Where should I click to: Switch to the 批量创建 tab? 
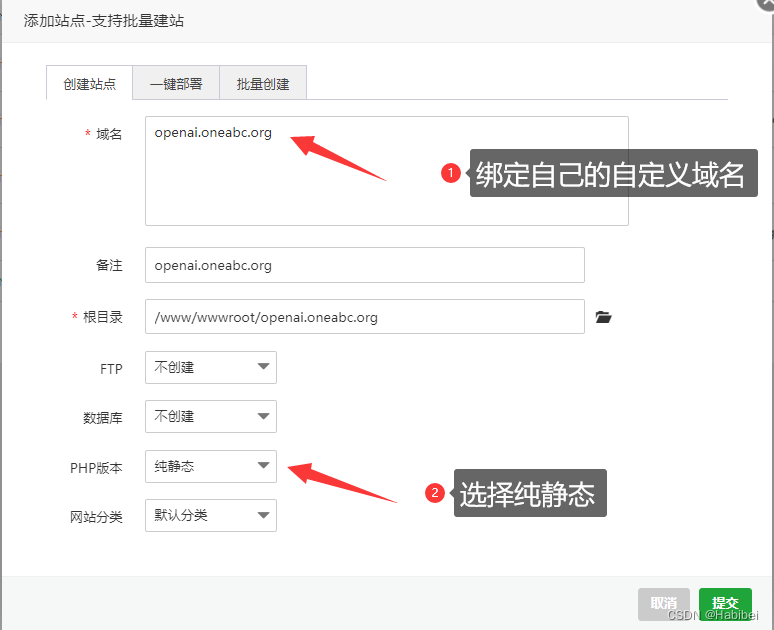263,83
